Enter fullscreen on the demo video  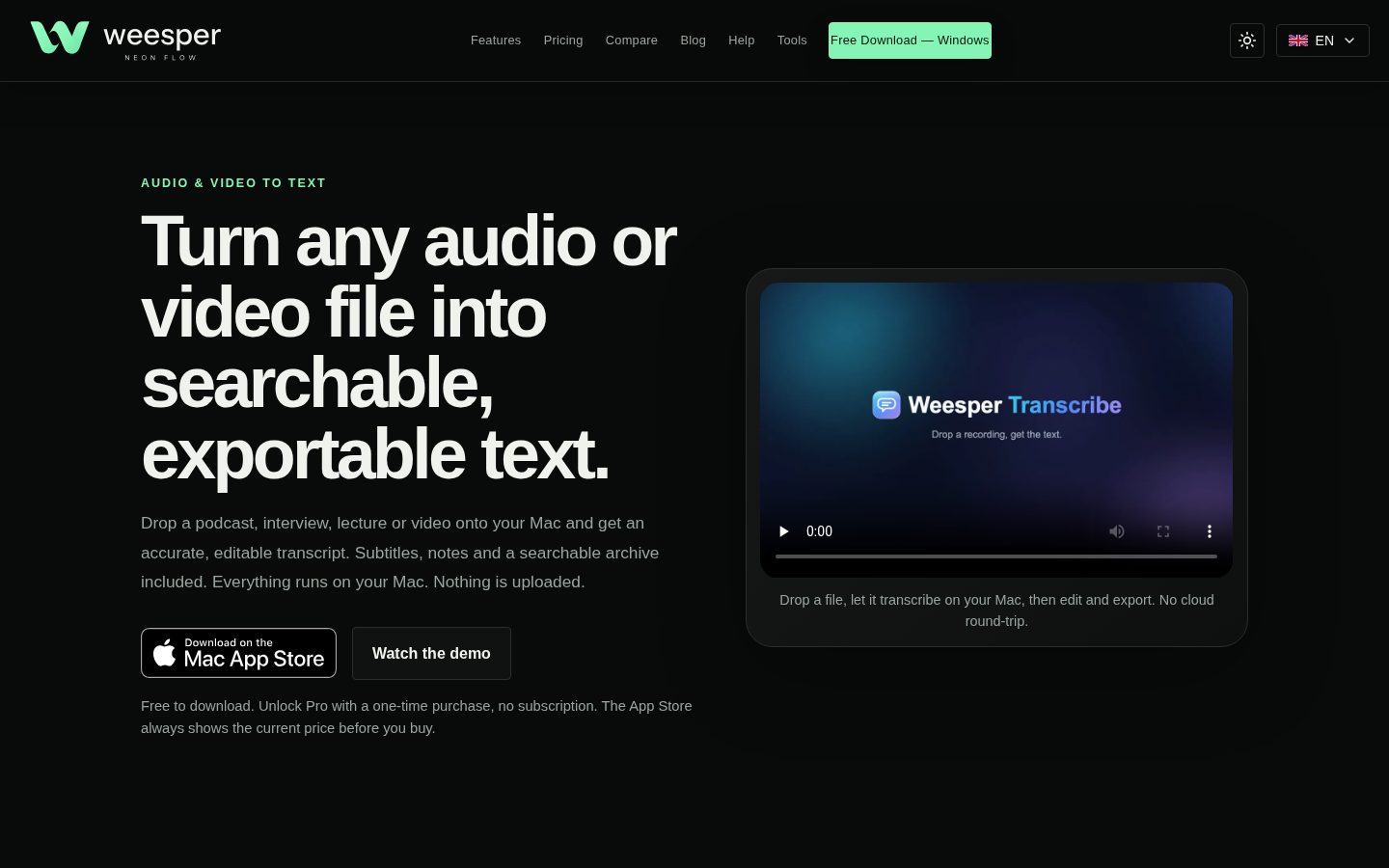click(1163, 531)
